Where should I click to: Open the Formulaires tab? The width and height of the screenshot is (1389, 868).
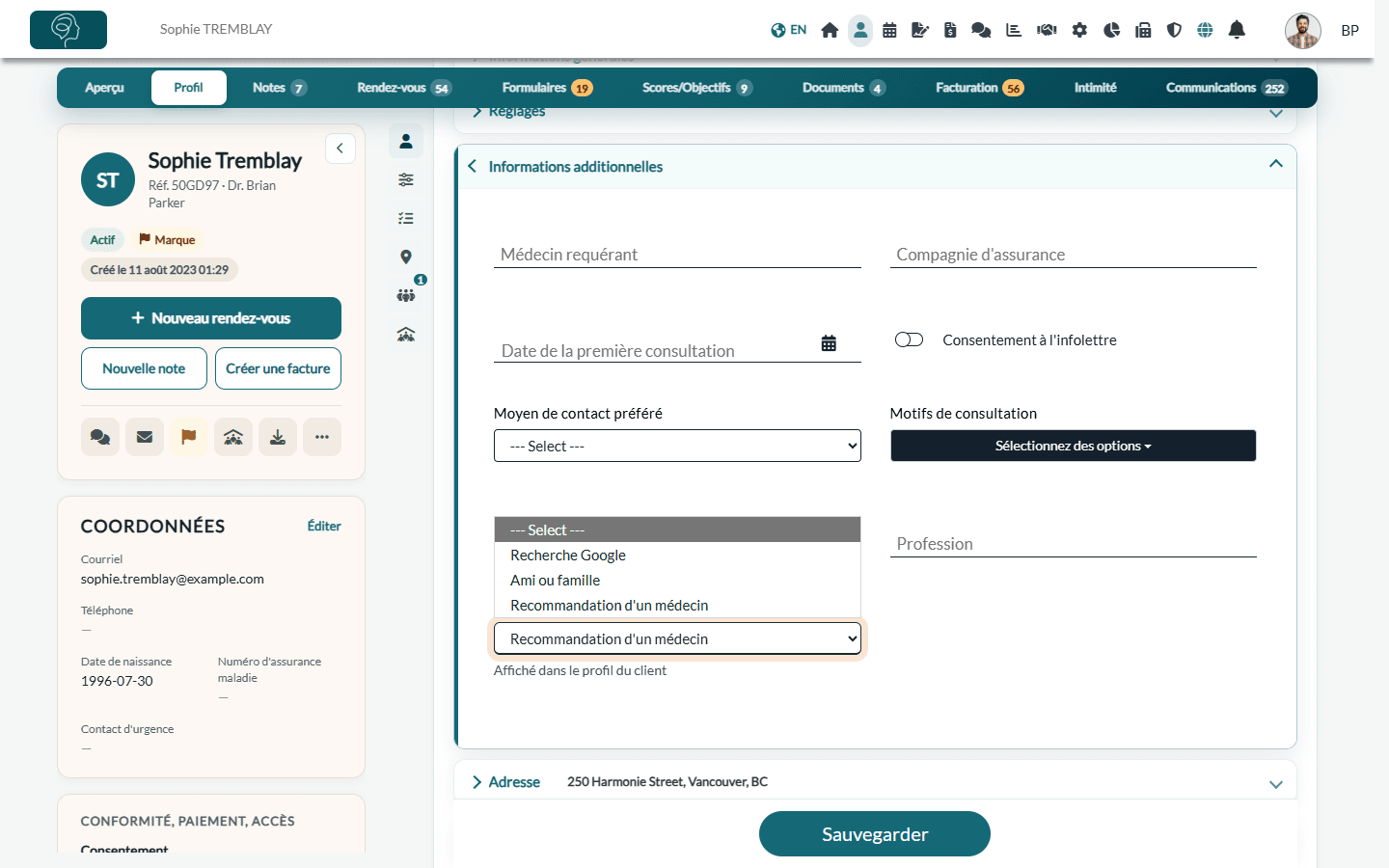pos(547,88)
